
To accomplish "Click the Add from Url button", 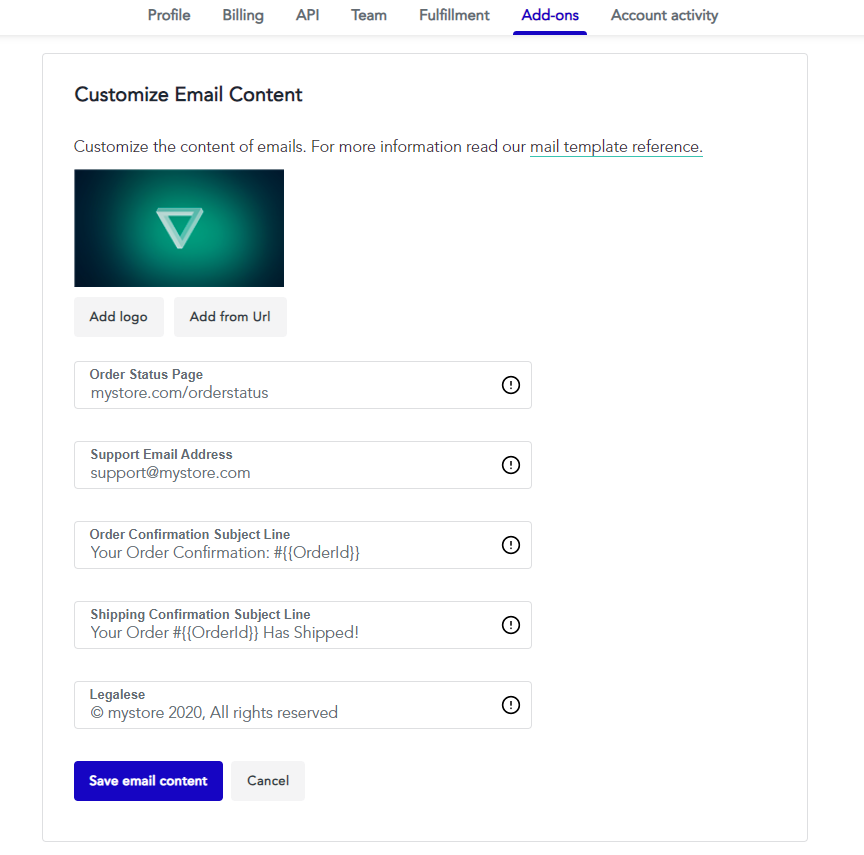I will tap(230, 316).
